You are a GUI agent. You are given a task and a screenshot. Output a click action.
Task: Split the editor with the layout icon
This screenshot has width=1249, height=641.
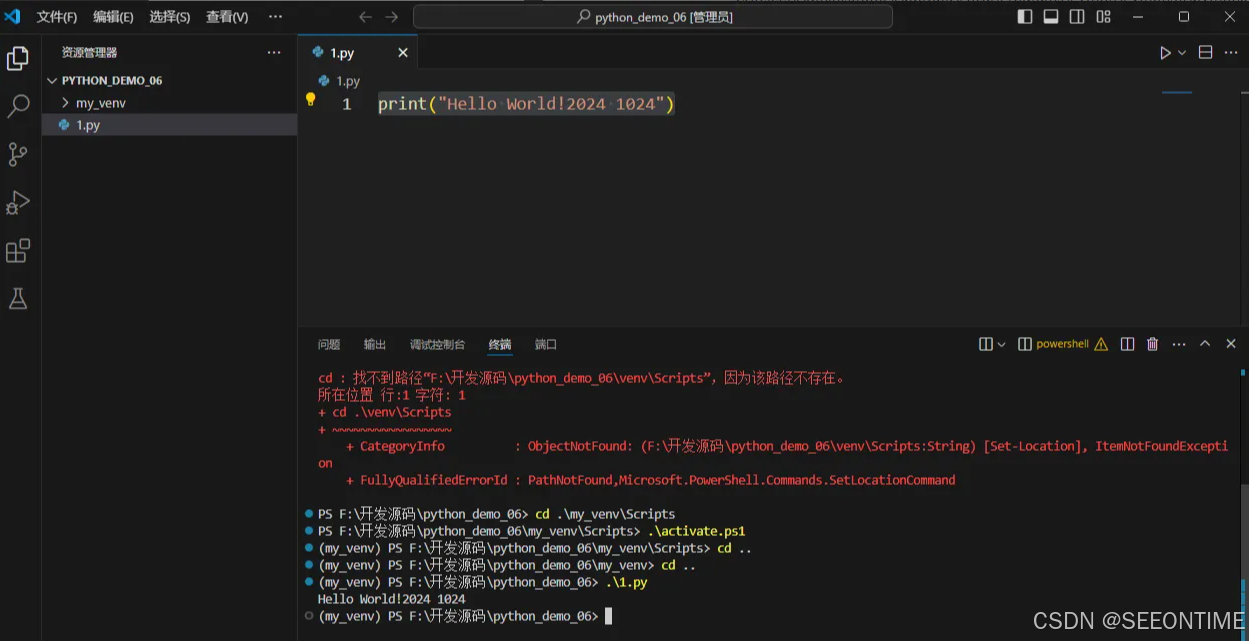pyautogui.click(x=1206, y=53)
